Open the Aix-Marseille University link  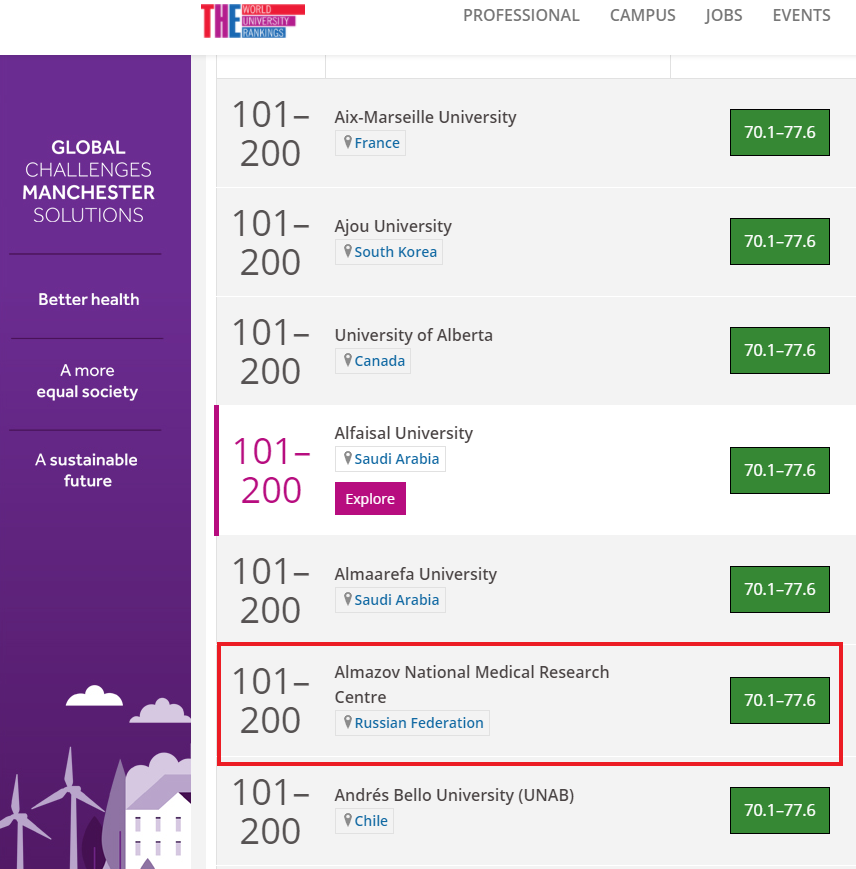click(x=425, y=117)
